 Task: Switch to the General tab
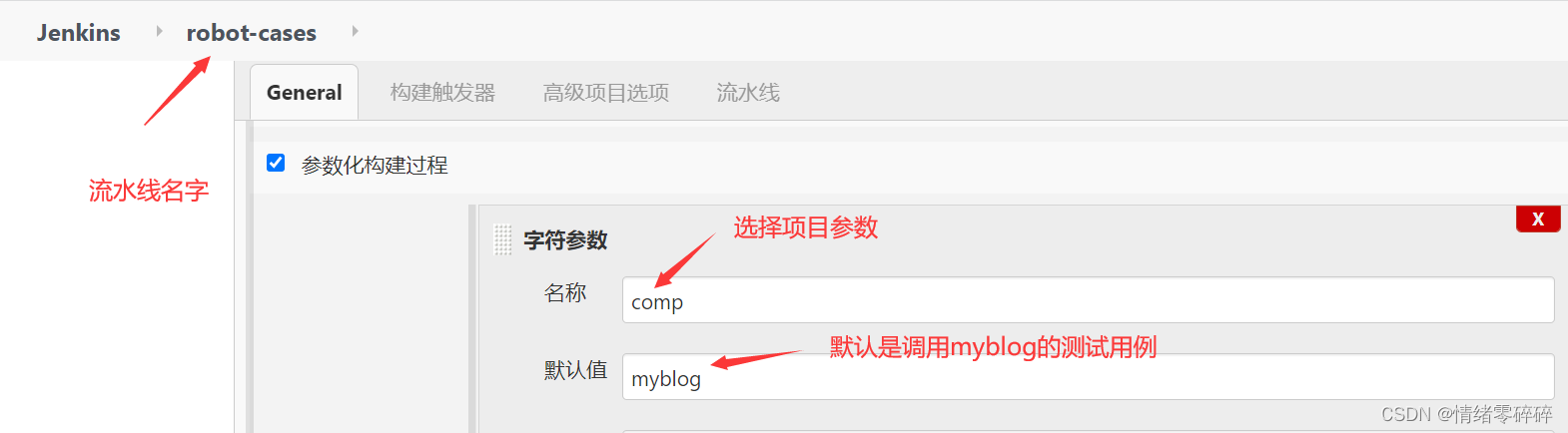tap(304, 93)
